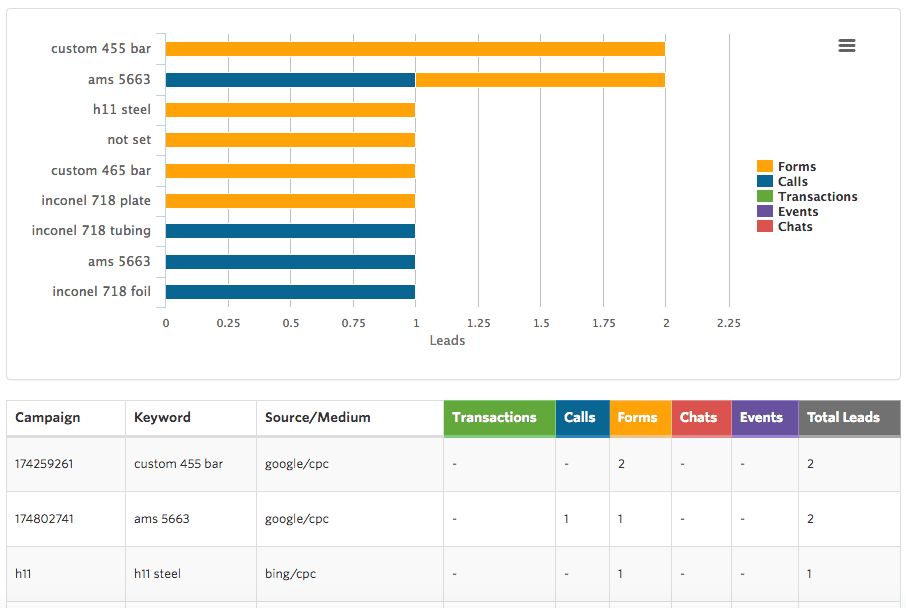Sort table by the Keyword column header
Screen dimensions: 906x608
pos(191,418)
